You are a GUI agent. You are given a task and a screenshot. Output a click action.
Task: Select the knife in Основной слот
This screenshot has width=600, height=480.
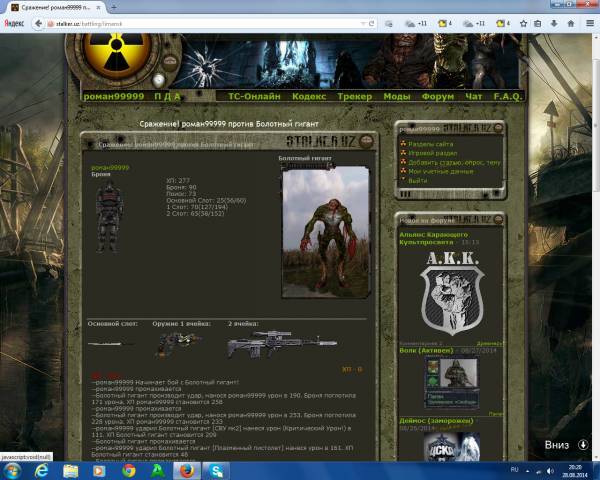tap(110, 344)
